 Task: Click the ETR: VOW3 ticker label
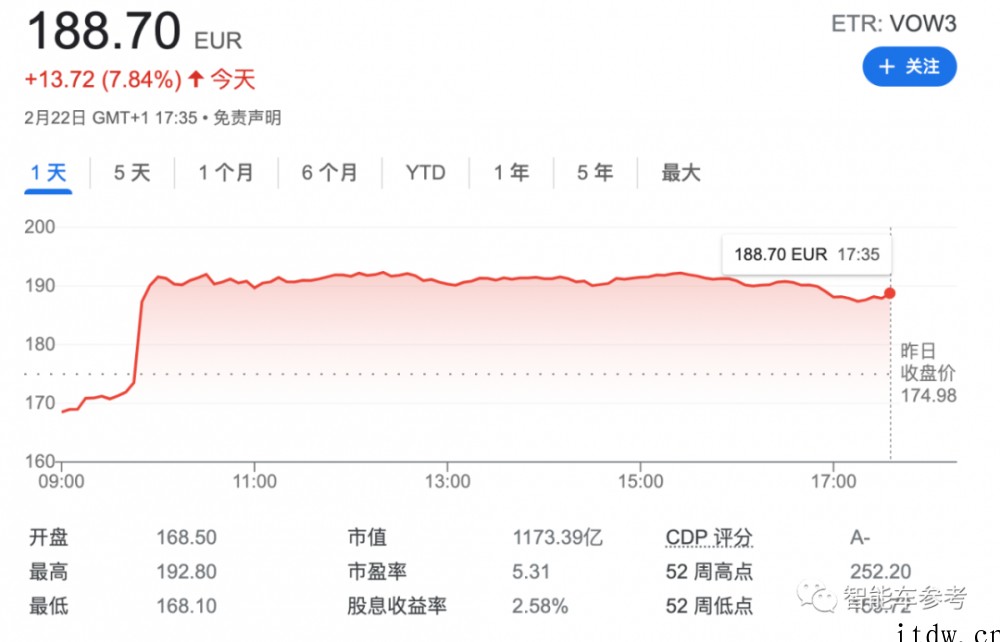coord(893,24)
